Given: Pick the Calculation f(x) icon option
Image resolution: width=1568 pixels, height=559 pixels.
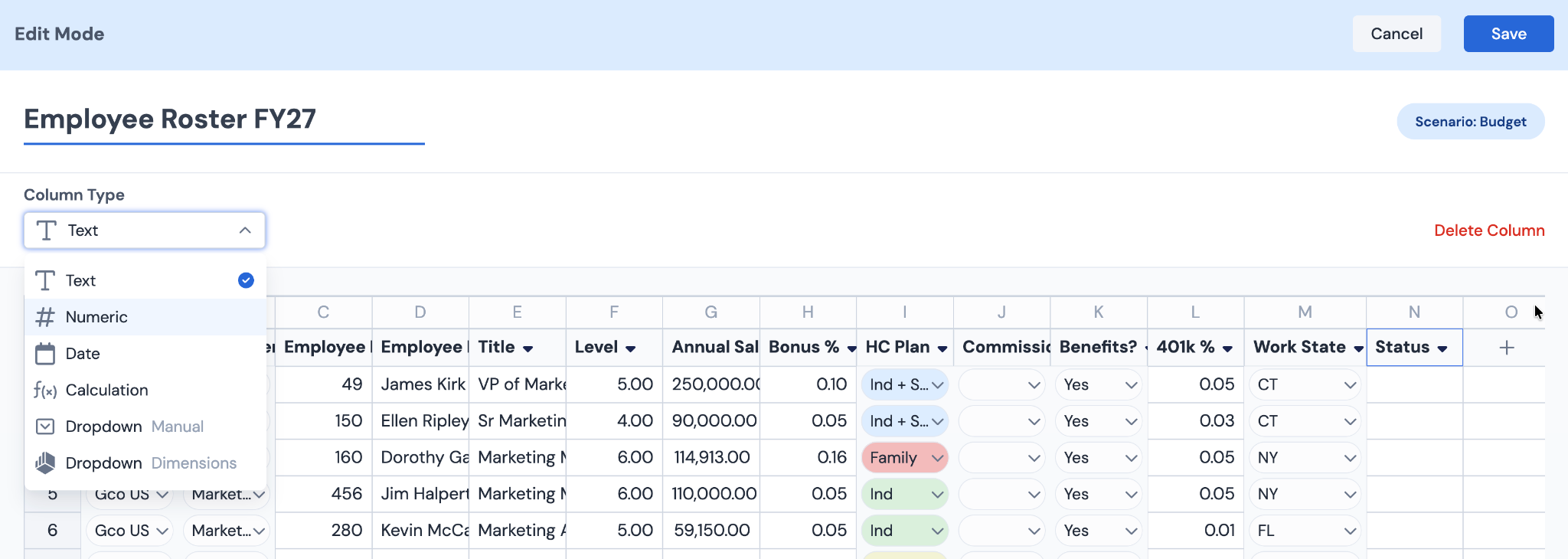Looking at the screenshot, I should 46,391.
